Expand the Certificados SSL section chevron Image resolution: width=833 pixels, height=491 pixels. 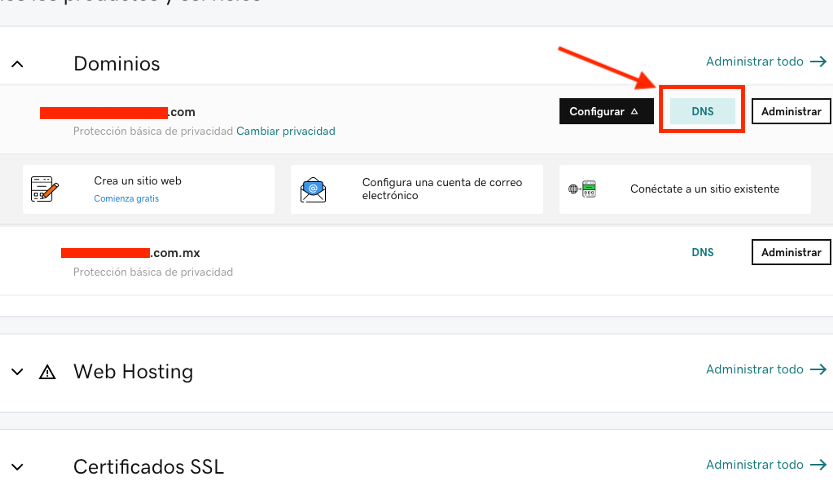pyautogui.click(x=17, y=467)
